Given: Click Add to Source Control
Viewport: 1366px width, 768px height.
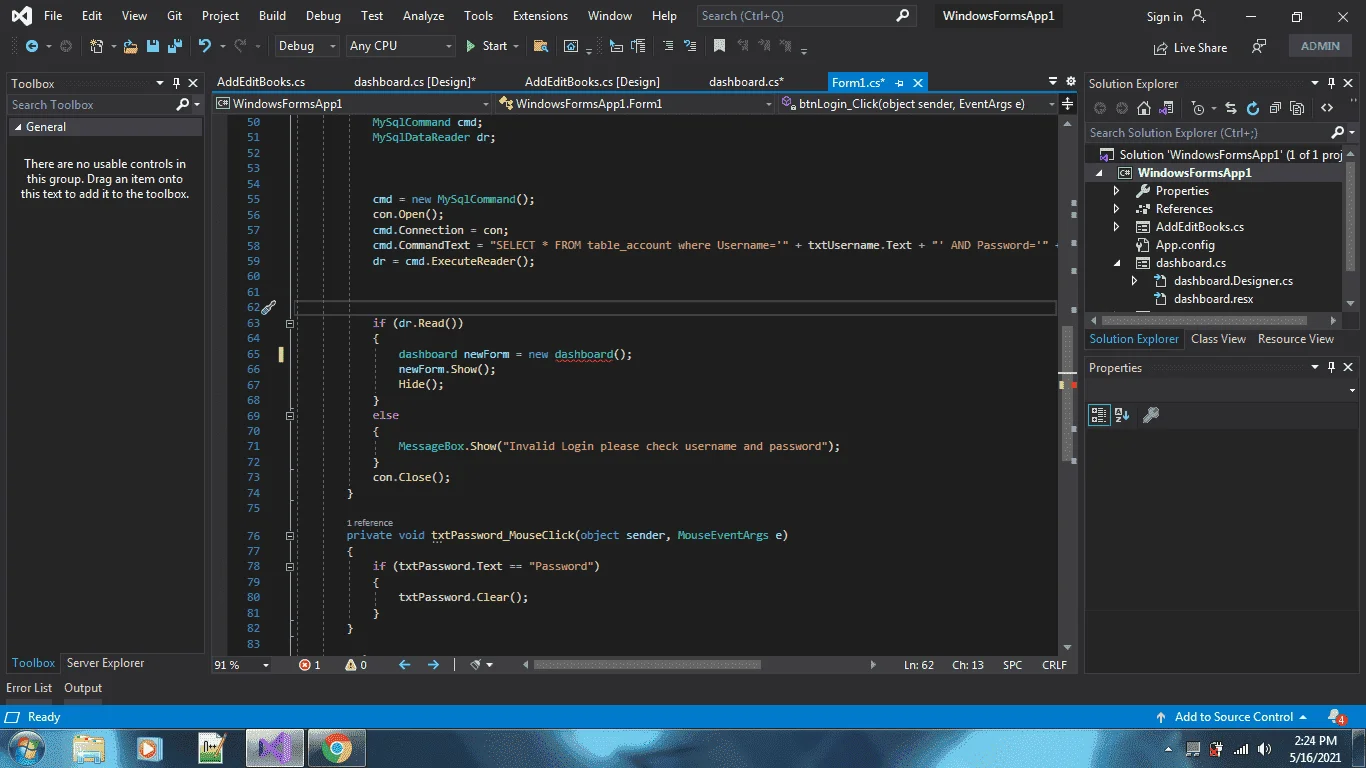Looking at the screenshot, I should point(1232,717).
